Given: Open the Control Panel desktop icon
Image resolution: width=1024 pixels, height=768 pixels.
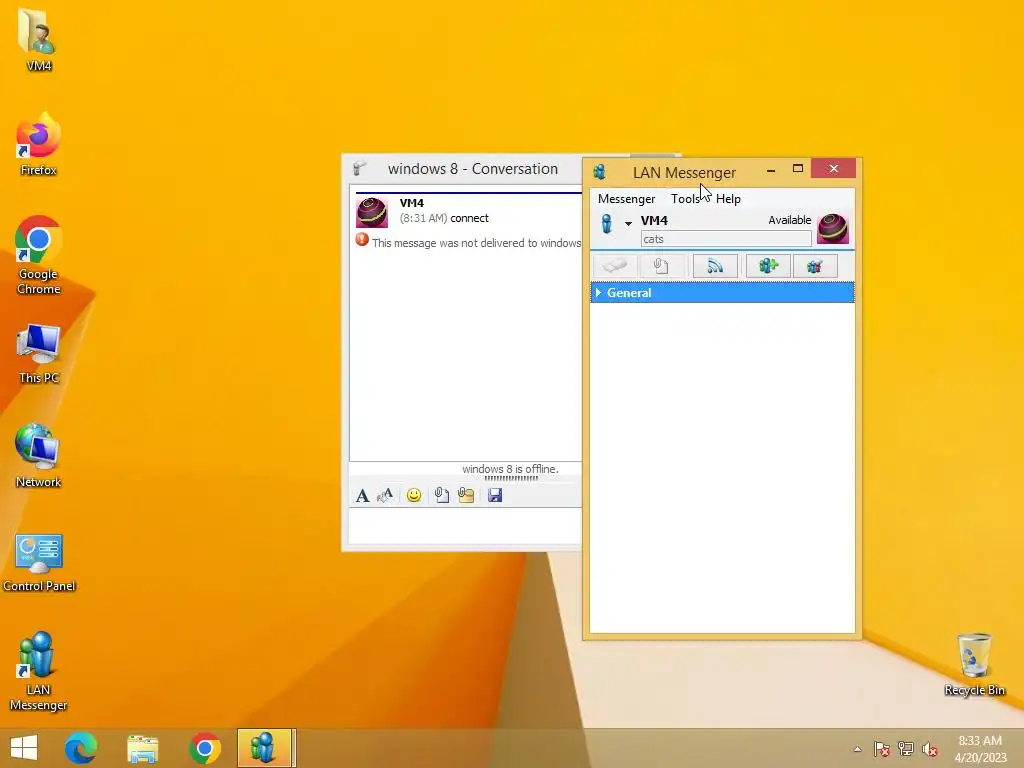Looking at the screenshot, I should [x=39, y=562].
